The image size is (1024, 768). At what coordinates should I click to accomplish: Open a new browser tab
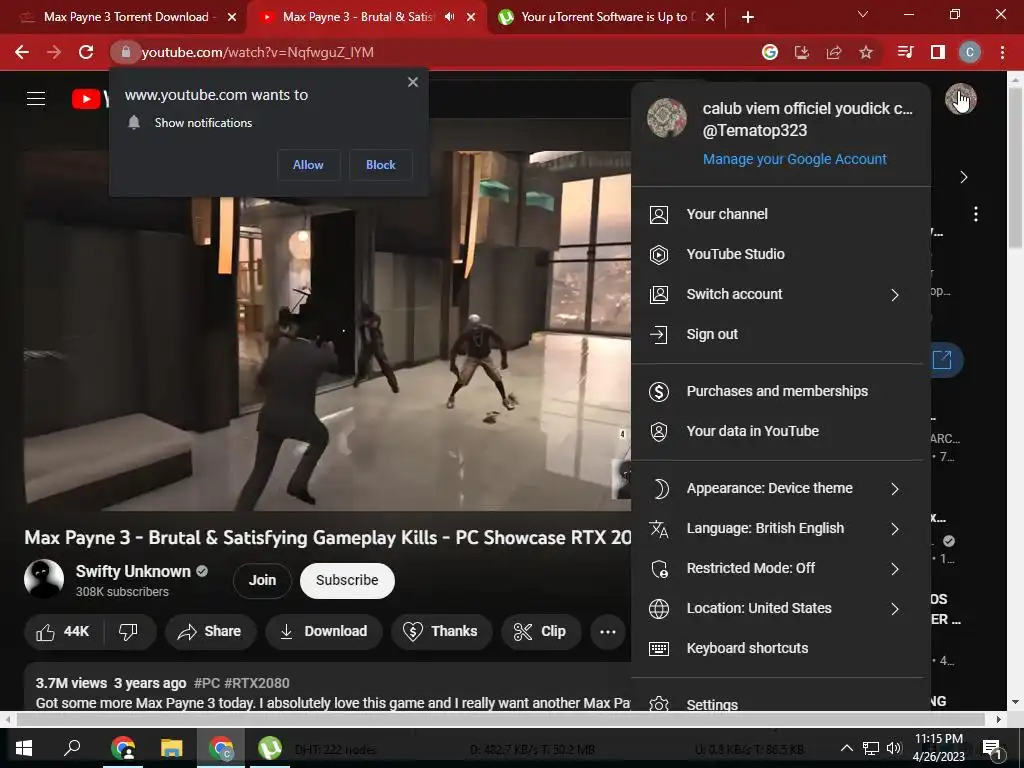[748, 17]
